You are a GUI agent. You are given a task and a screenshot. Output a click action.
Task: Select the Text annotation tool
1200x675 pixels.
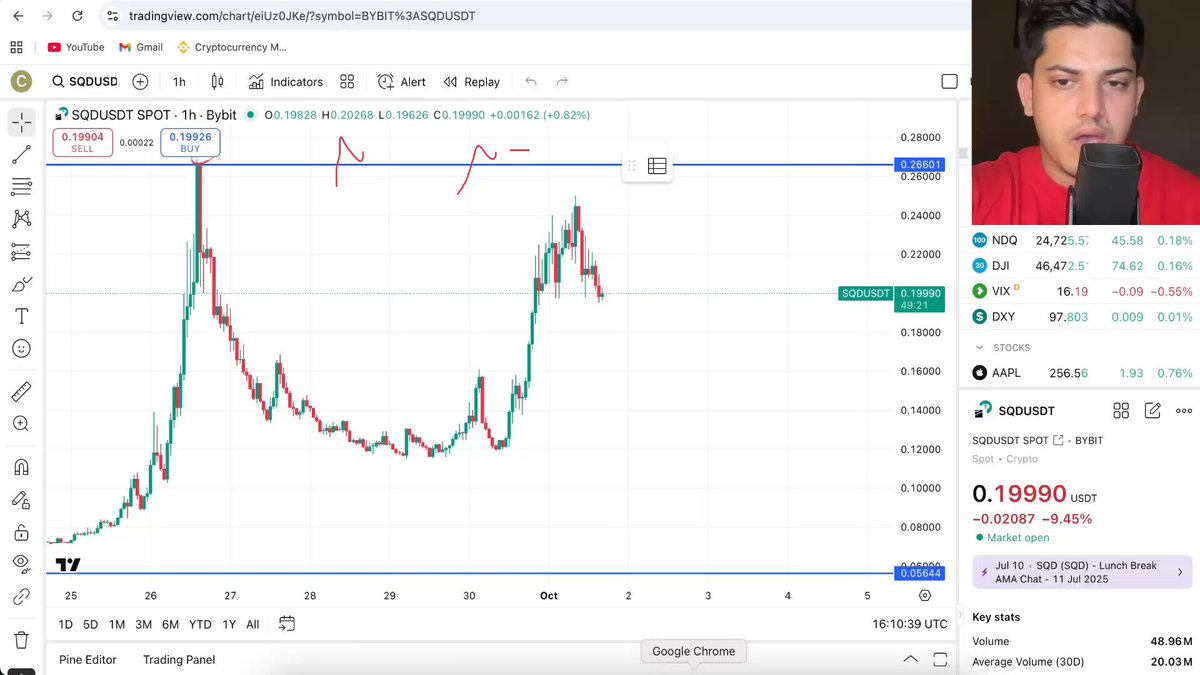[x=21, y=316]
